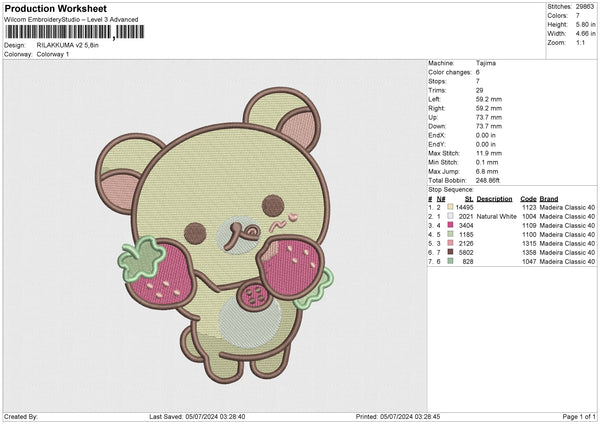Screen dimensions: 600x424
Task: Select the cream swatch in stop 1
Action: [451, 207]
